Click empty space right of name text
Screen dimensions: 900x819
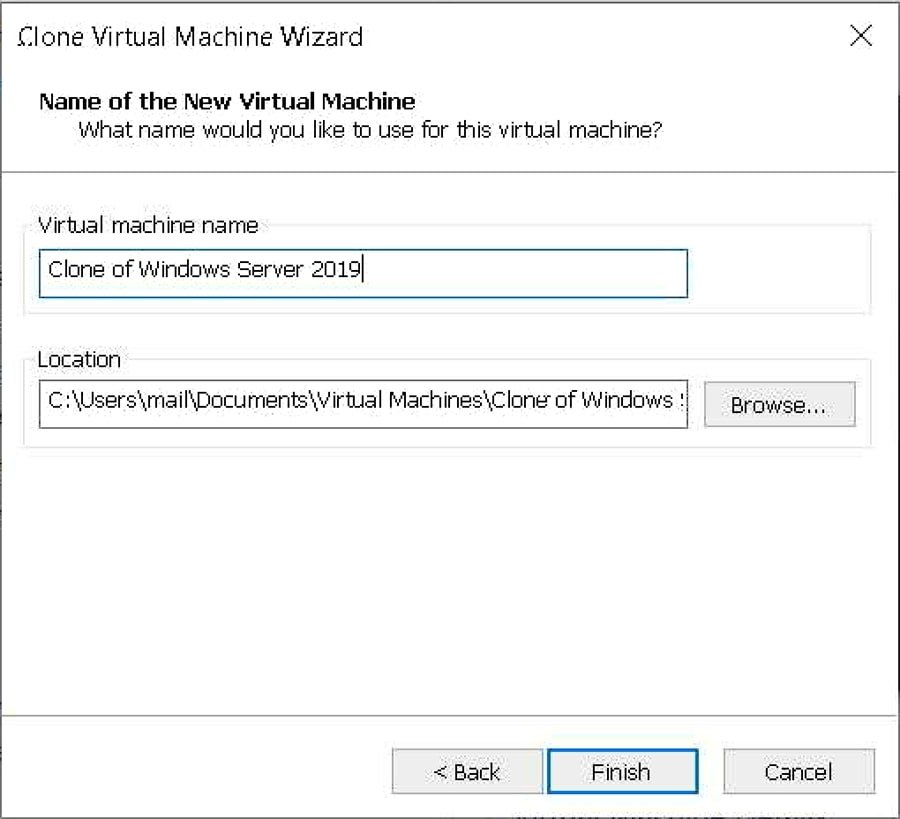tap(530, 273)
